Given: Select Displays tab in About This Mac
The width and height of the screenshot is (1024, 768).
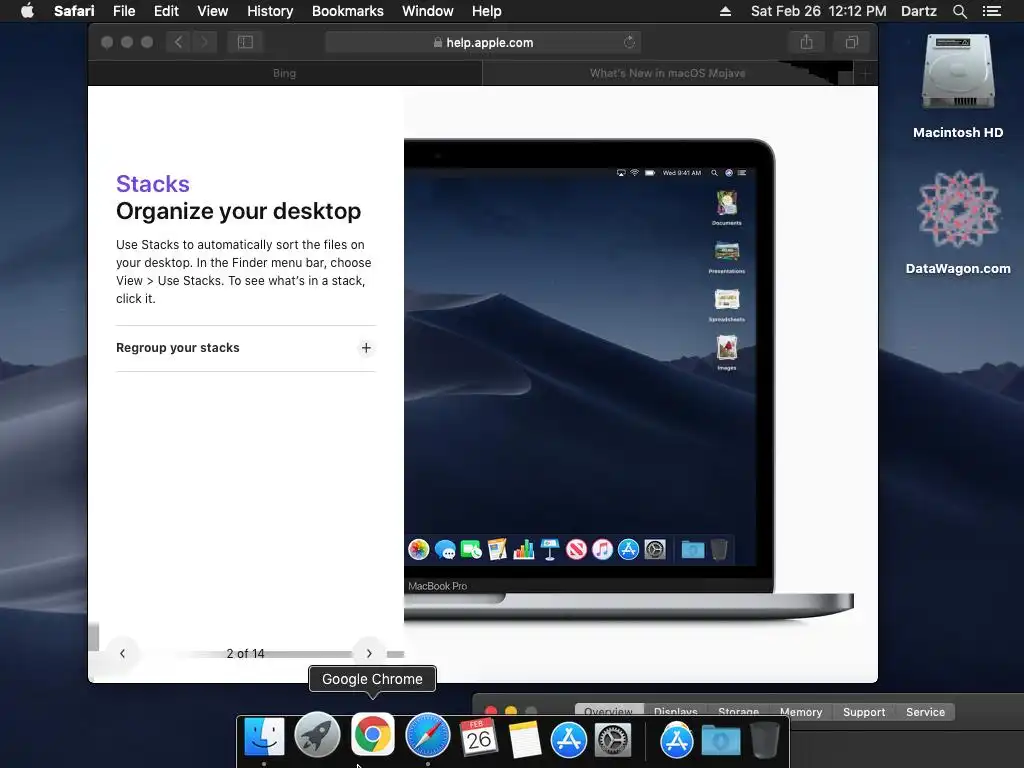Looking at the screenshot, I should [675, 712].
